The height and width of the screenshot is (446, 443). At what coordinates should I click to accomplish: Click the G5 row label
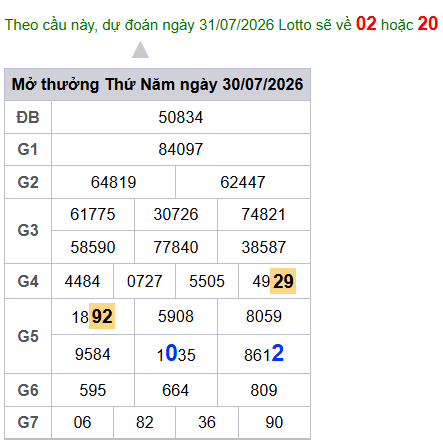pos(28,336)
